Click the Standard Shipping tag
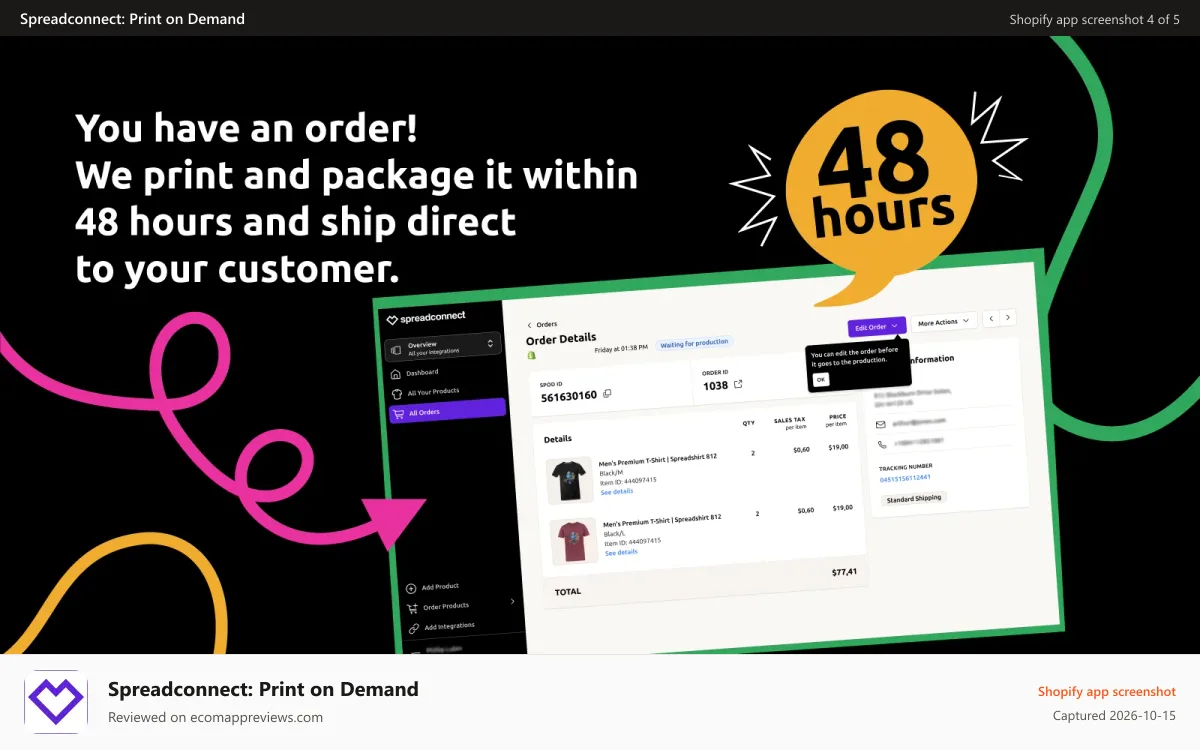 [914, 498]
